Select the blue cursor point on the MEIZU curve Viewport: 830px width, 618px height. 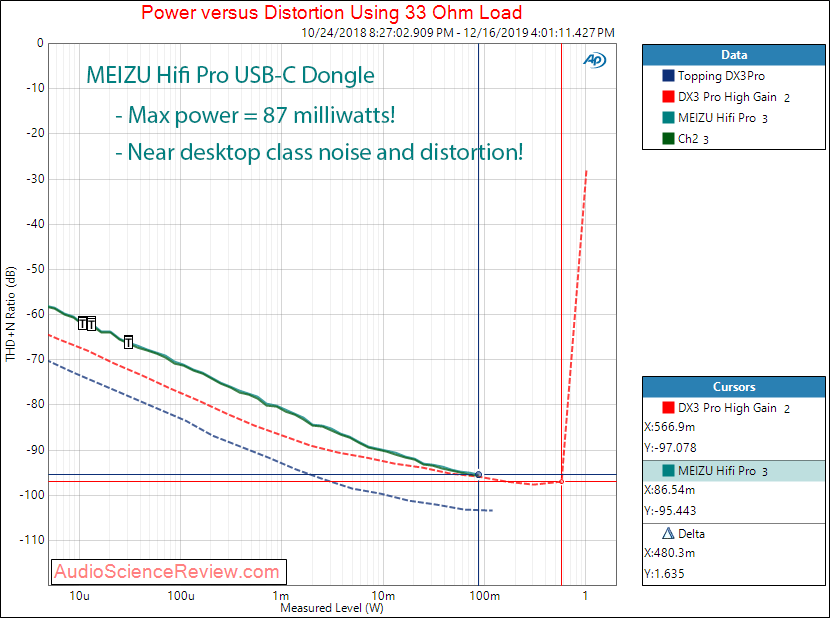[x=479, y=475]
